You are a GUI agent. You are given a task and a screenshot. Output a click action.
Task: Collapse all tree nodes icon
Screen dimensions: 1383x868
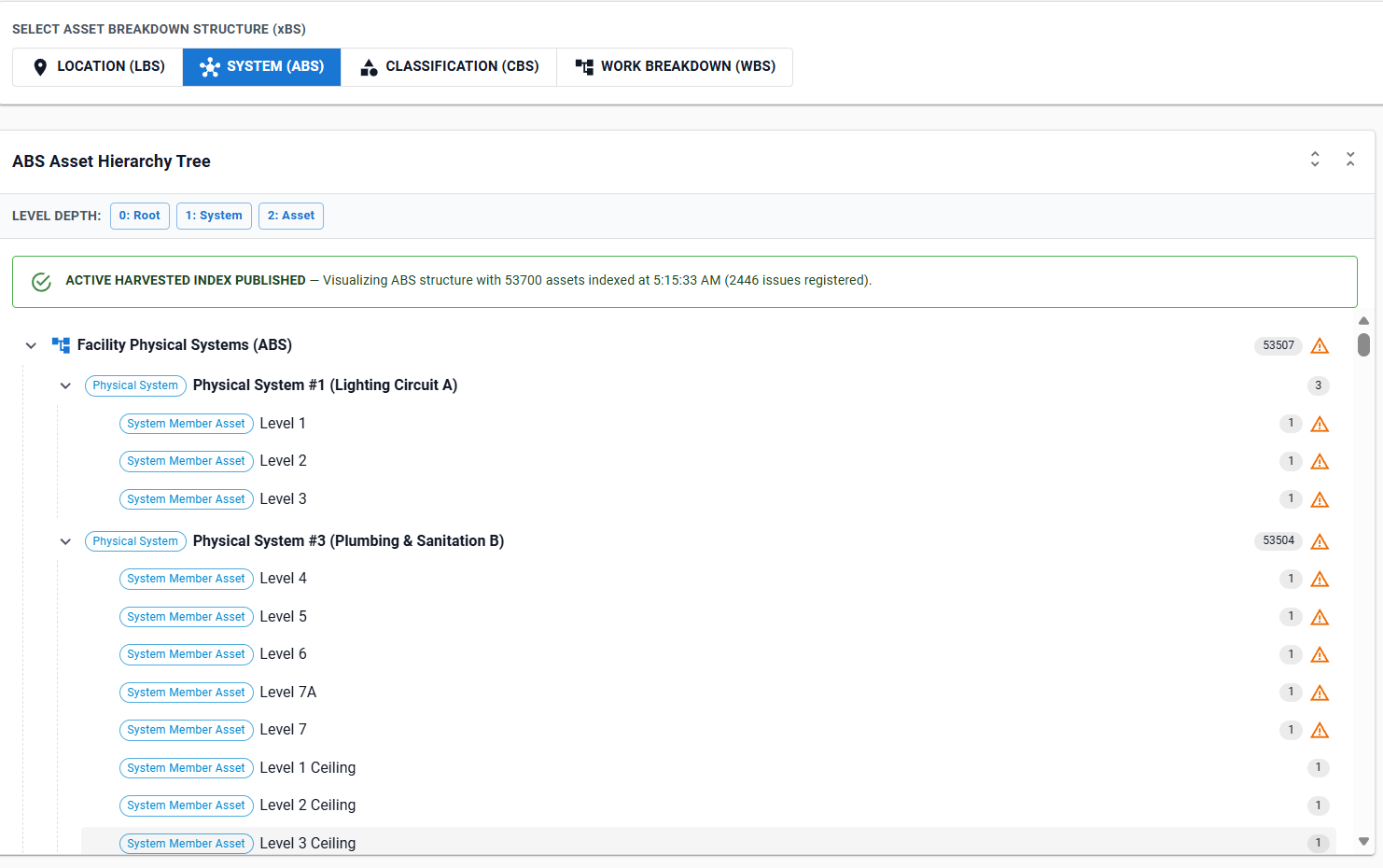point(1350,159)
